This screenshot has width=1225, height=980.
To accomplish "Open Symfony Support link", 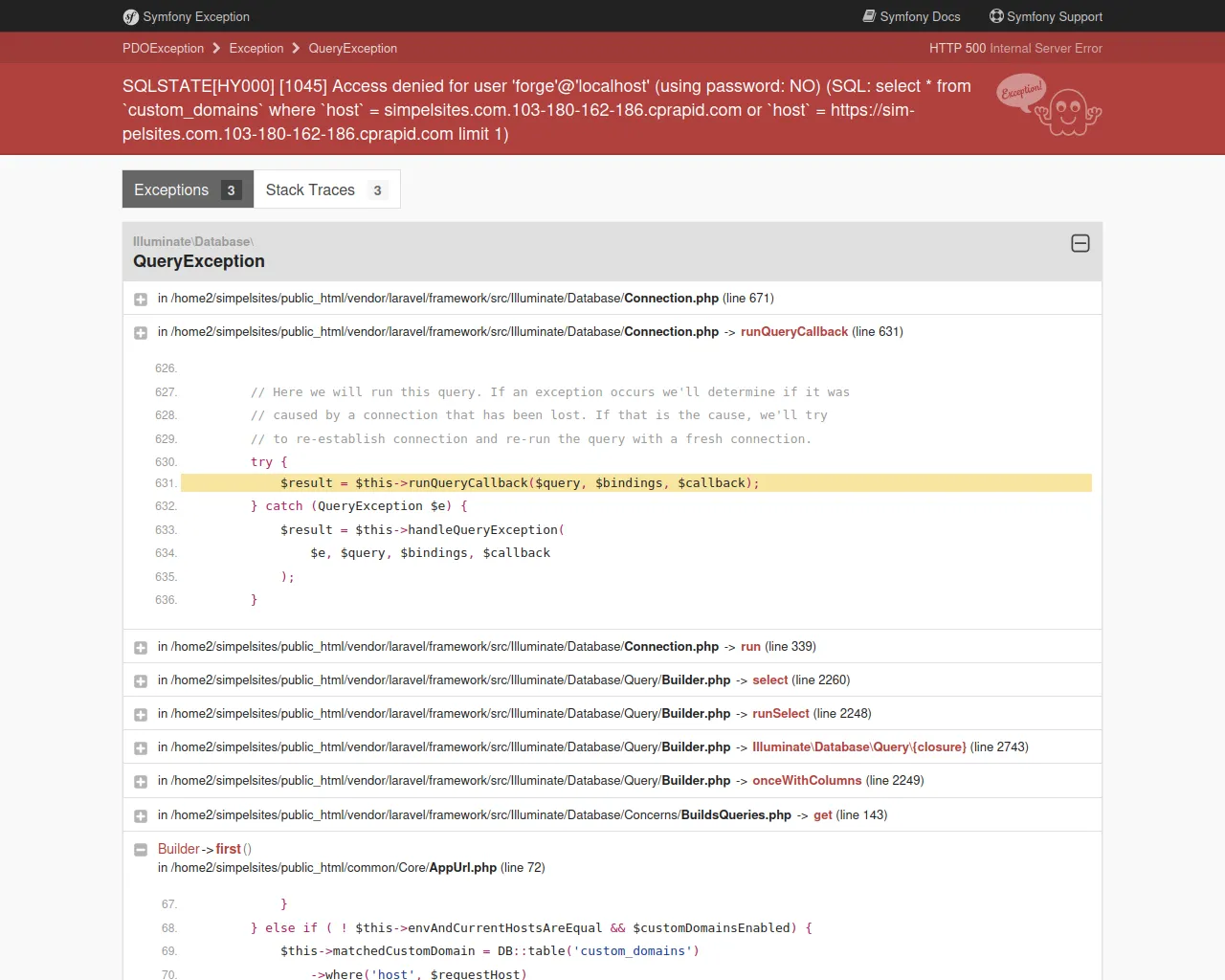I will pos(1045,16).
